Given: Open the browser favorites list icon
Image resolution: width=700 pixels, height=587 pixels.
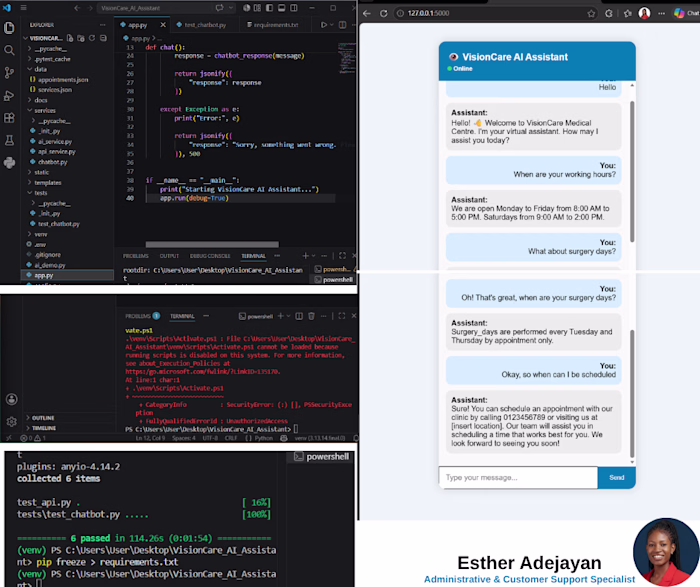Looking at the screenshot, I should pyautogui.click(x=628, y=13).
